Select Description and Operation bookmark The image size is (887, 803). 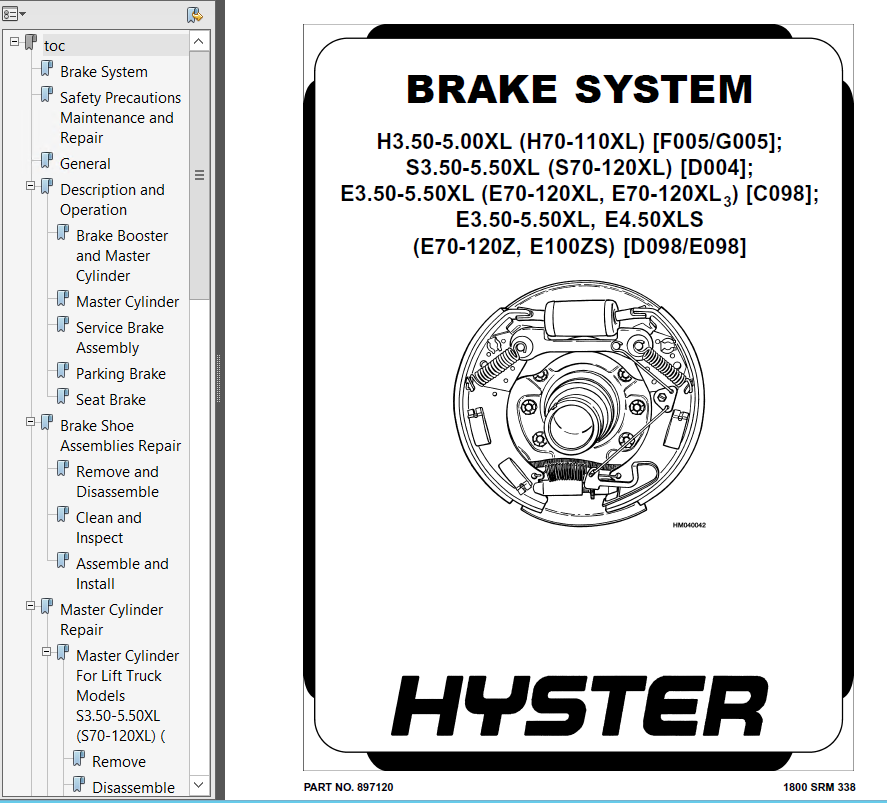tap(112, 200)
